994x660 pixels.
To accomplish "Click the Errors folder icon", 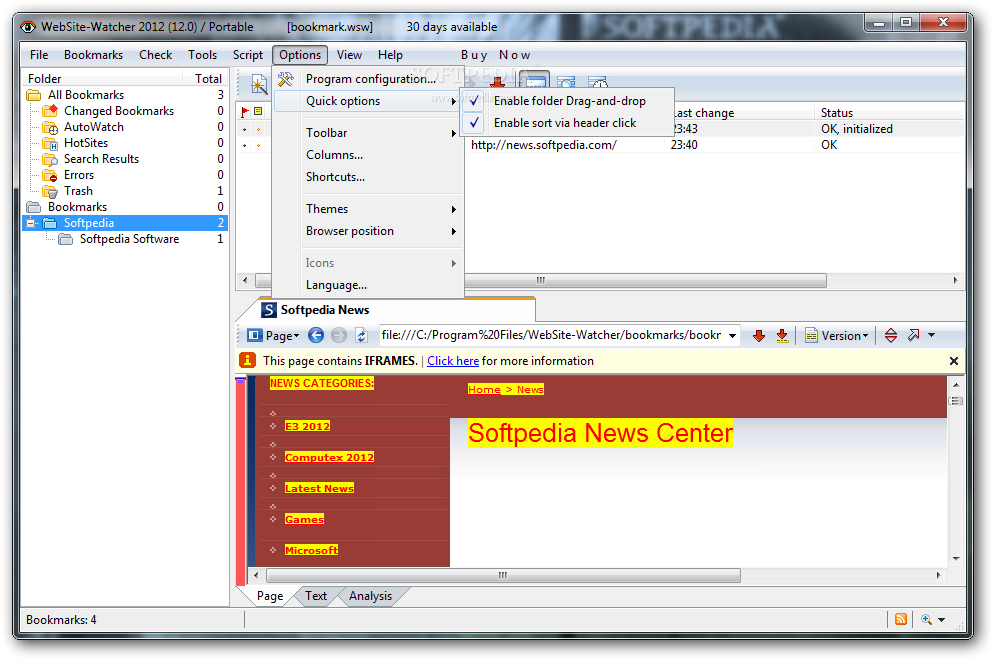I will coord(50,175).
